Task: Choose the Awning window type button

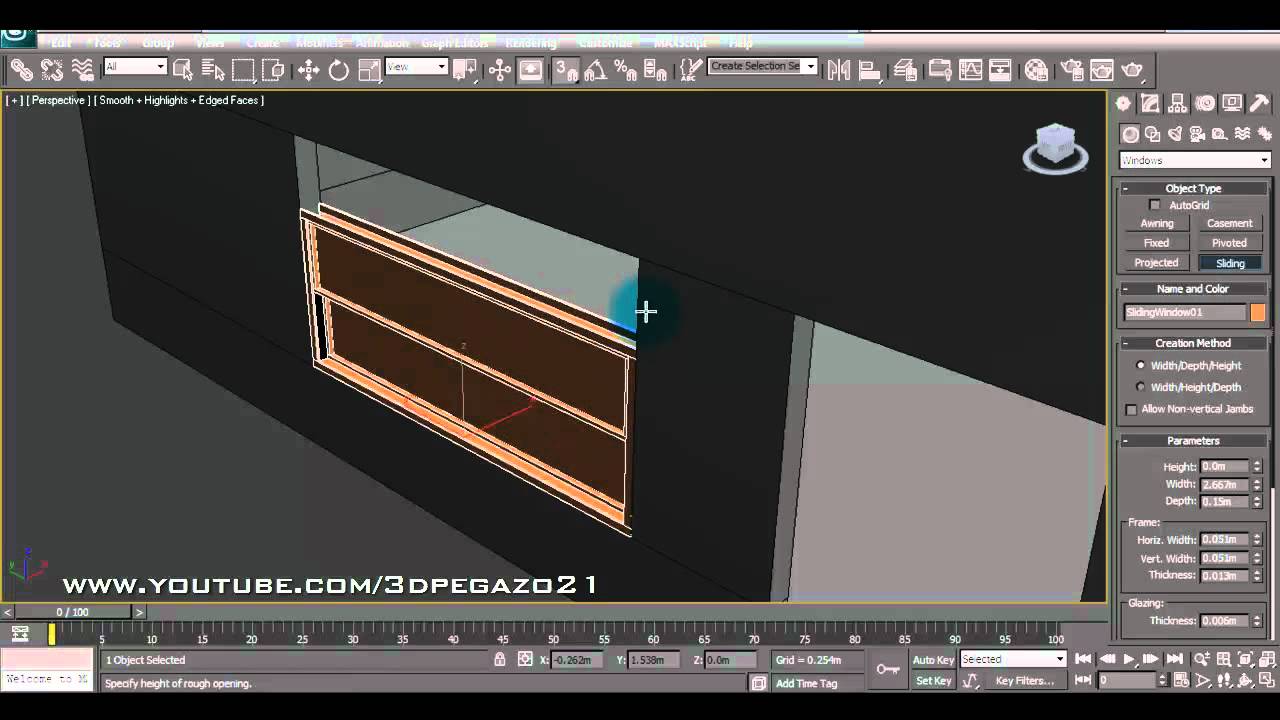Action: pyautogui.click(x=1156, y=223)
